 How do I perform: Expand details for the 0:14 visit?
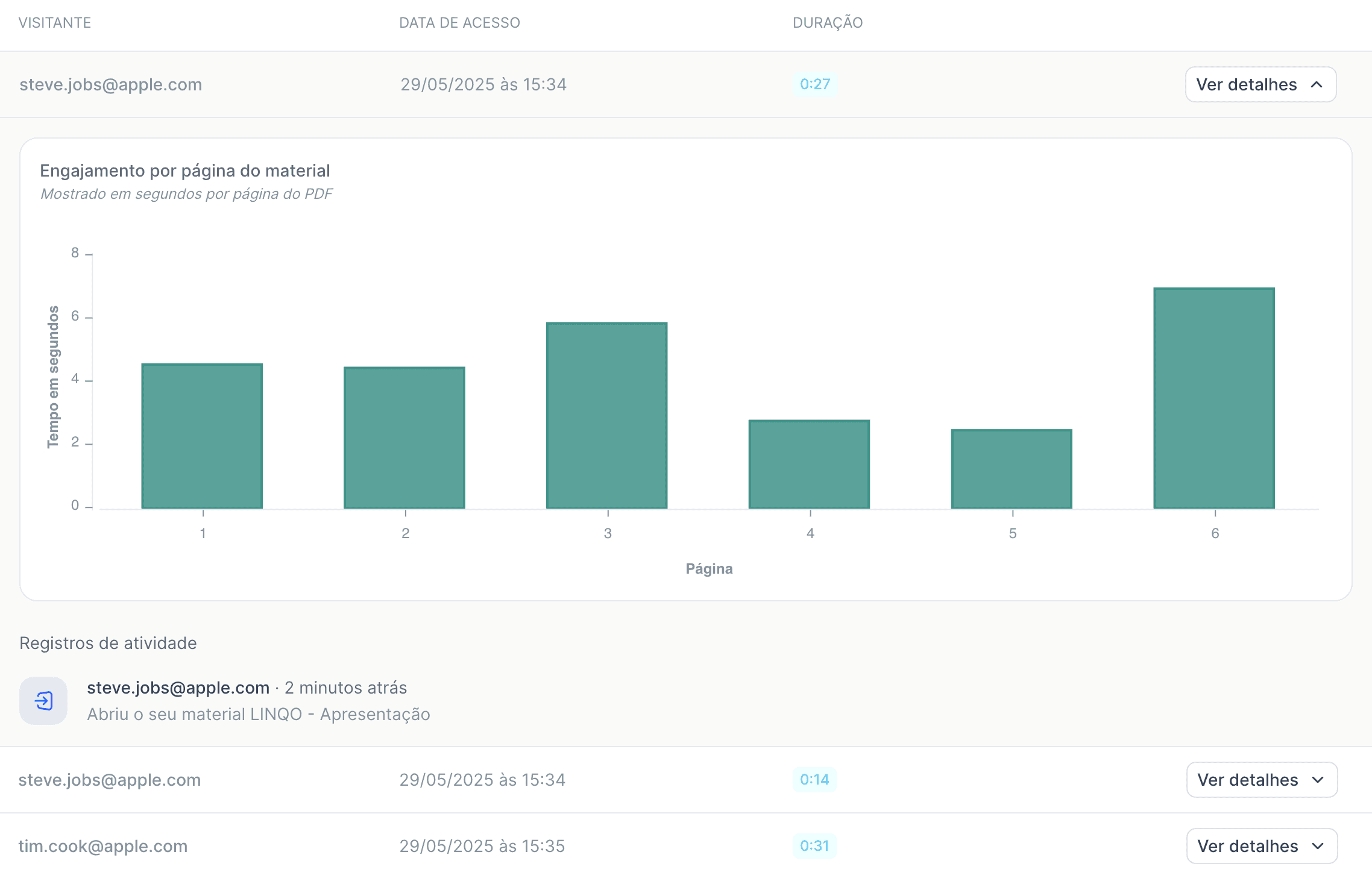point(1261,780)
